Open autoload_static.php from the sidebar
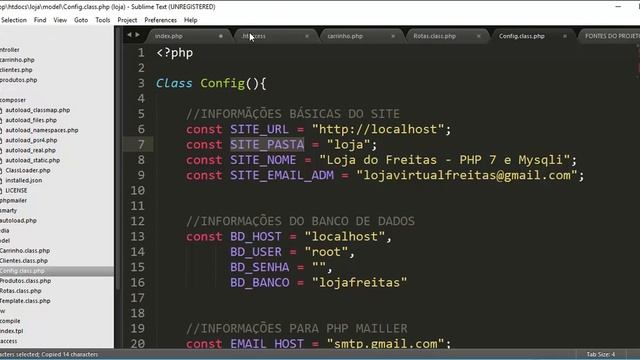 [32, 160]
